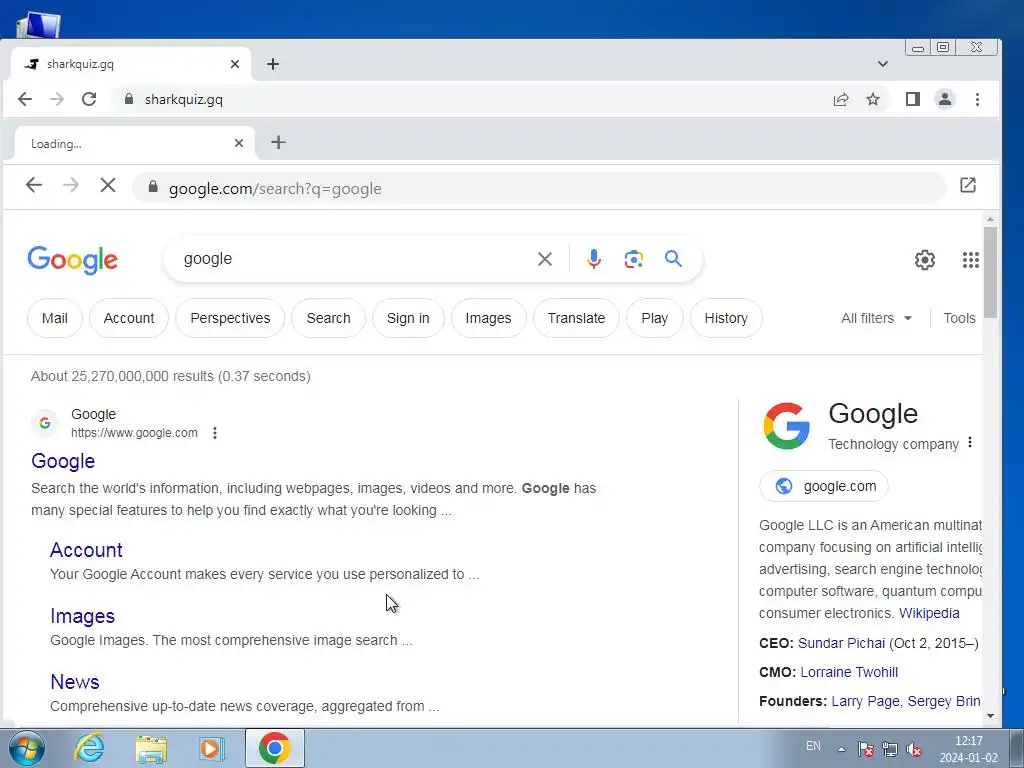Screen dimensions: 1024x768
Task: Select the Translate filter chip
Action: tap(576, 318)
